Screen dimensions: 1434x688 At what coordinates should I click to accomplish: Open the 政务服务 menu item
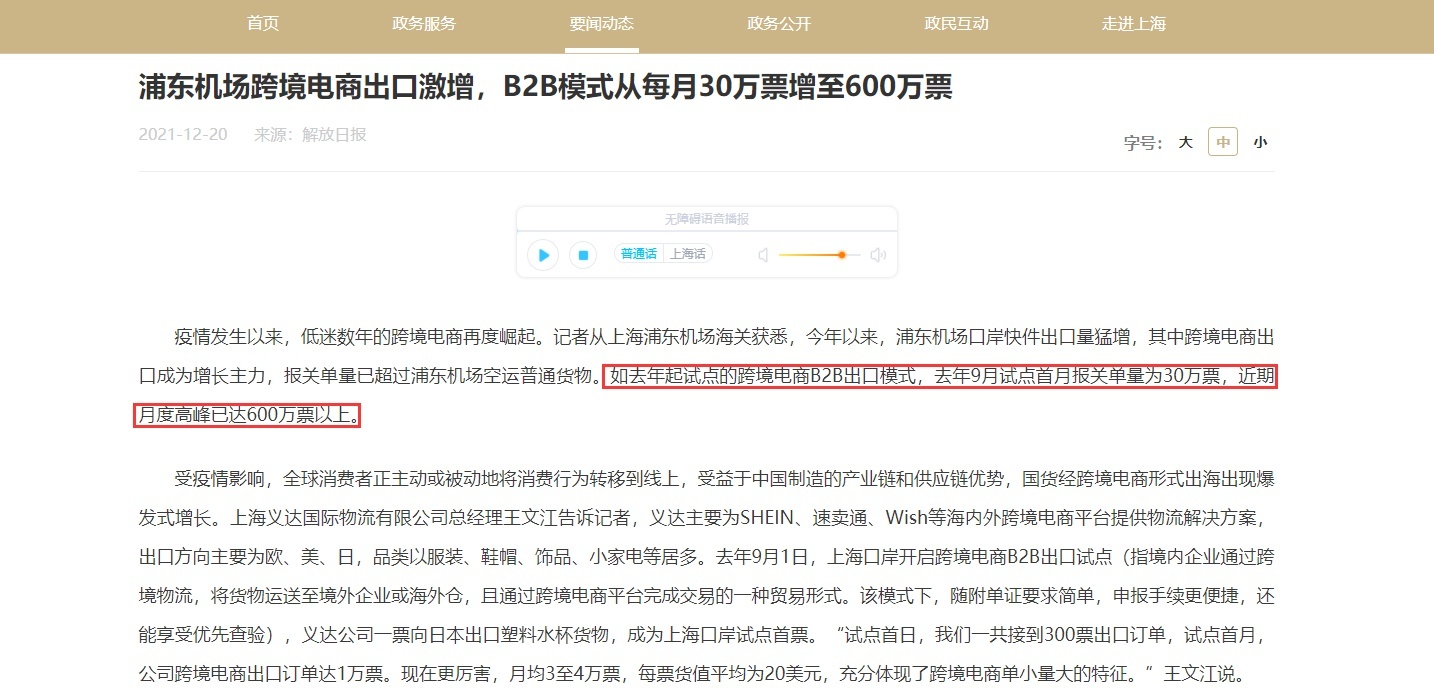pyautogui.click(x=424, y=24)
